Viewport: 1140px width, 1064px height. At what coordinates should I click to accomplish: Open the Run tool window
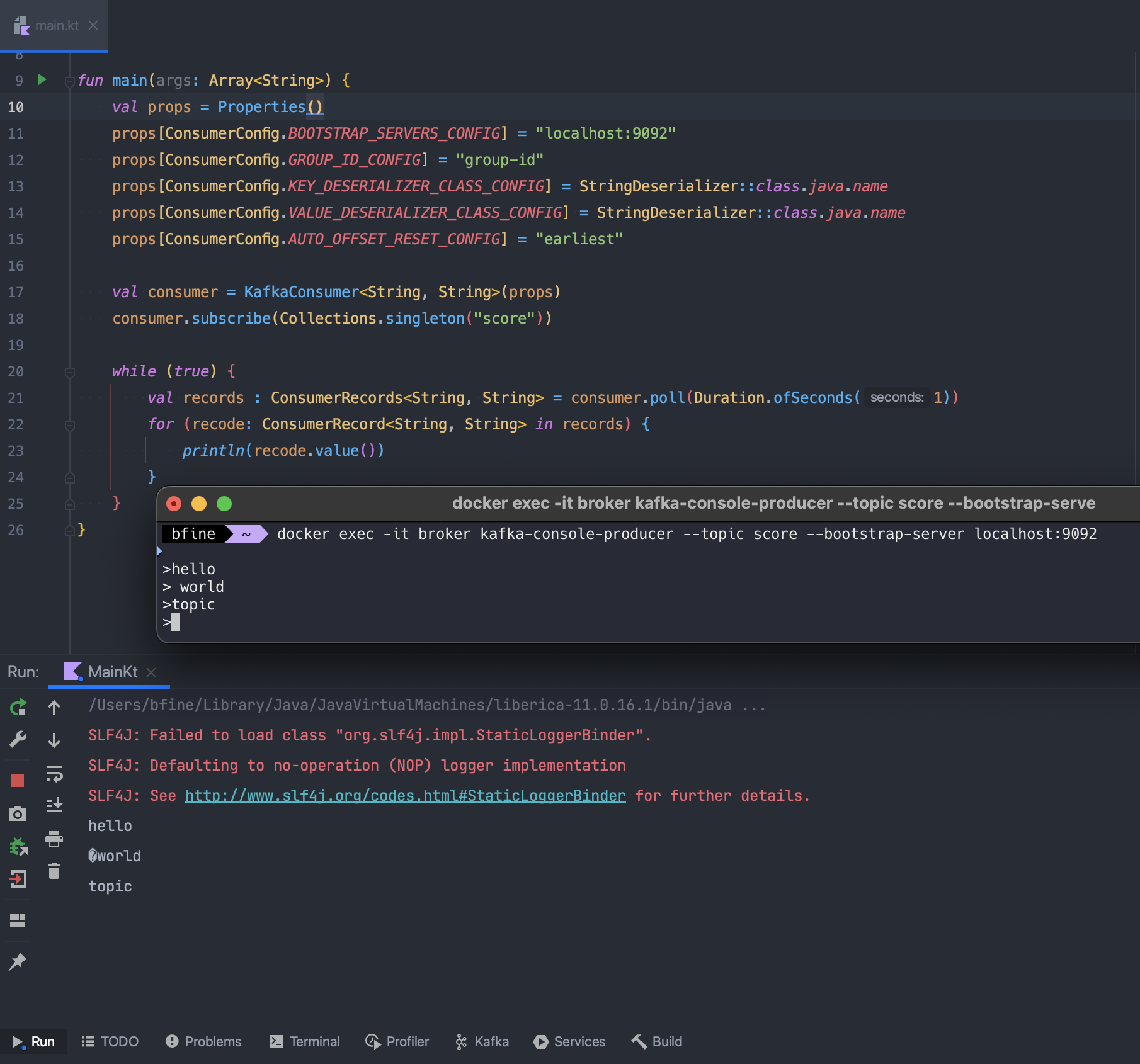pyautogui.click(x=33, y=1041)
